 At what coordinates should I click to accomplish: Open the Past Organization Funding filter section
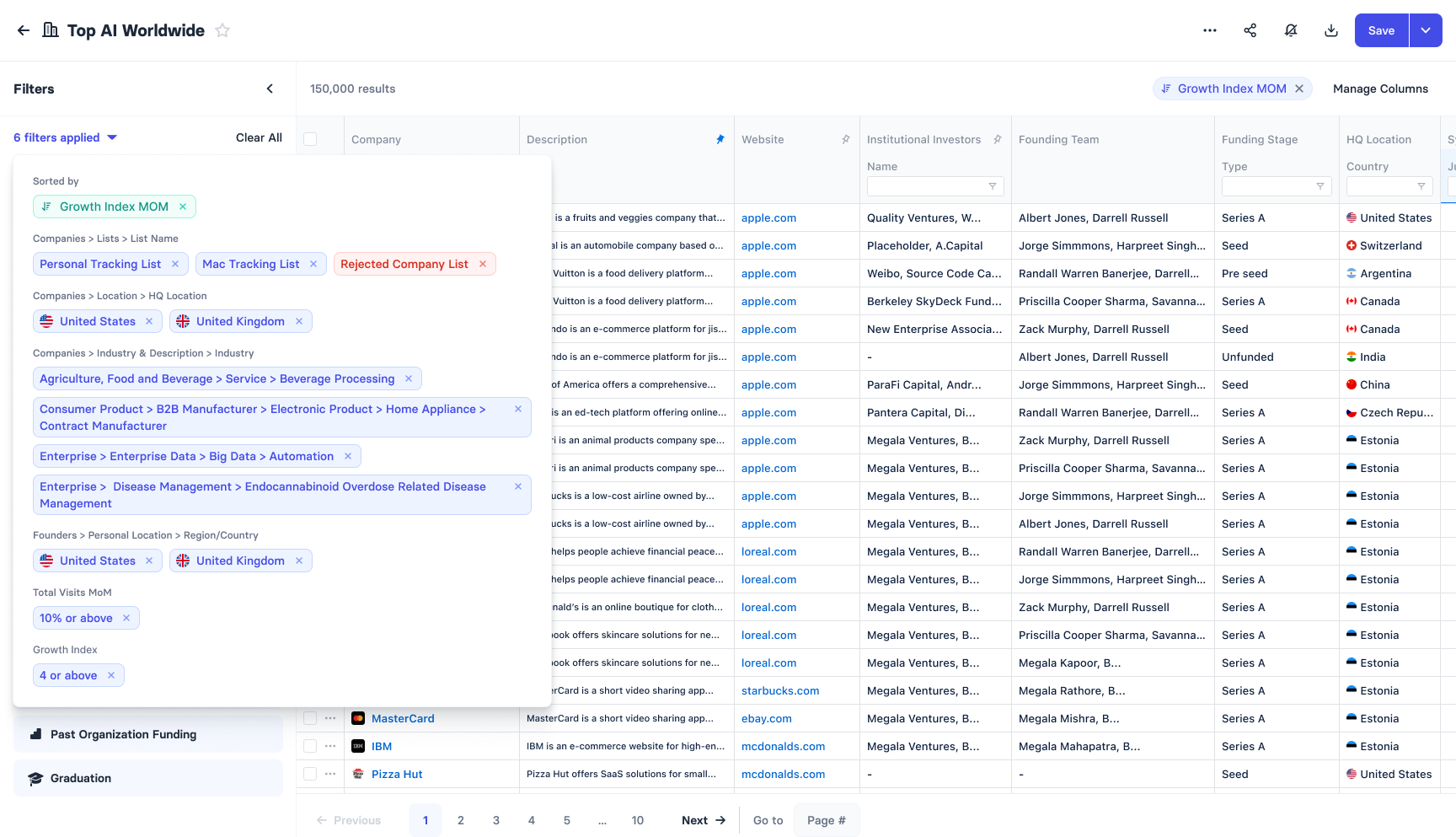point(148,734)
